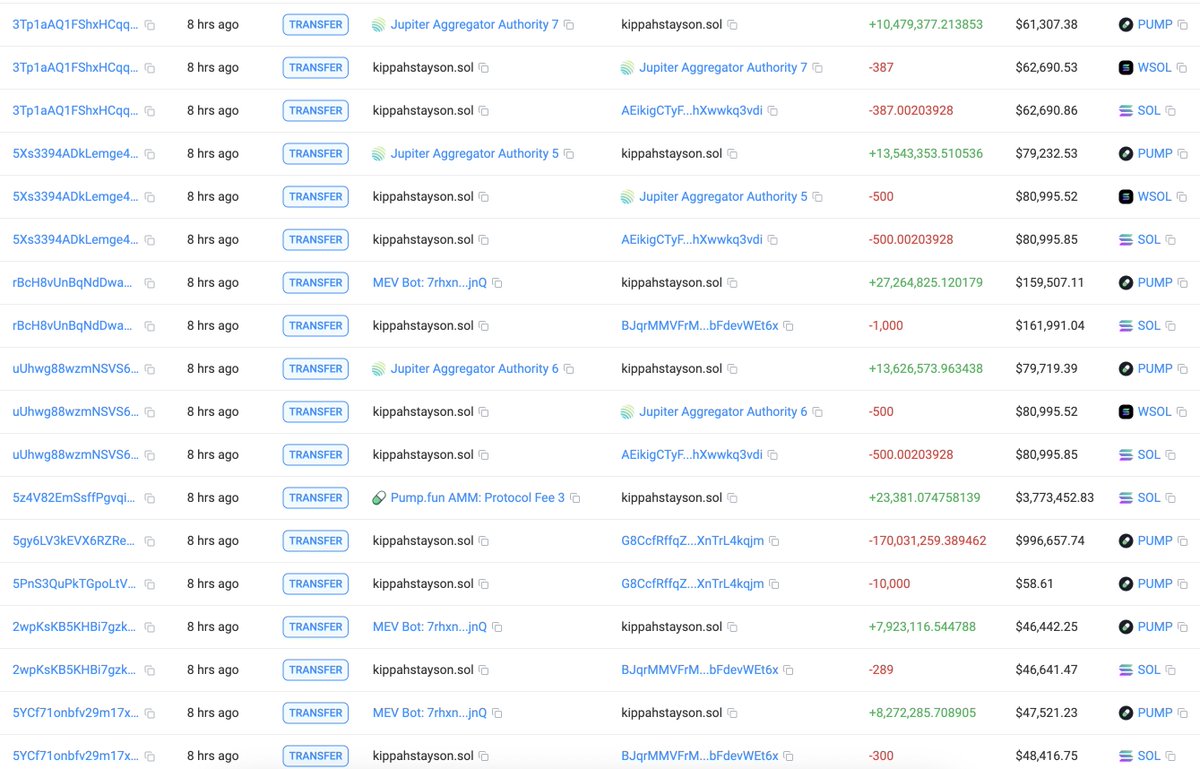Click Jupiter logo beside Aggregator Authority 5 in +13,543,353.510536 row

point(378,154)
